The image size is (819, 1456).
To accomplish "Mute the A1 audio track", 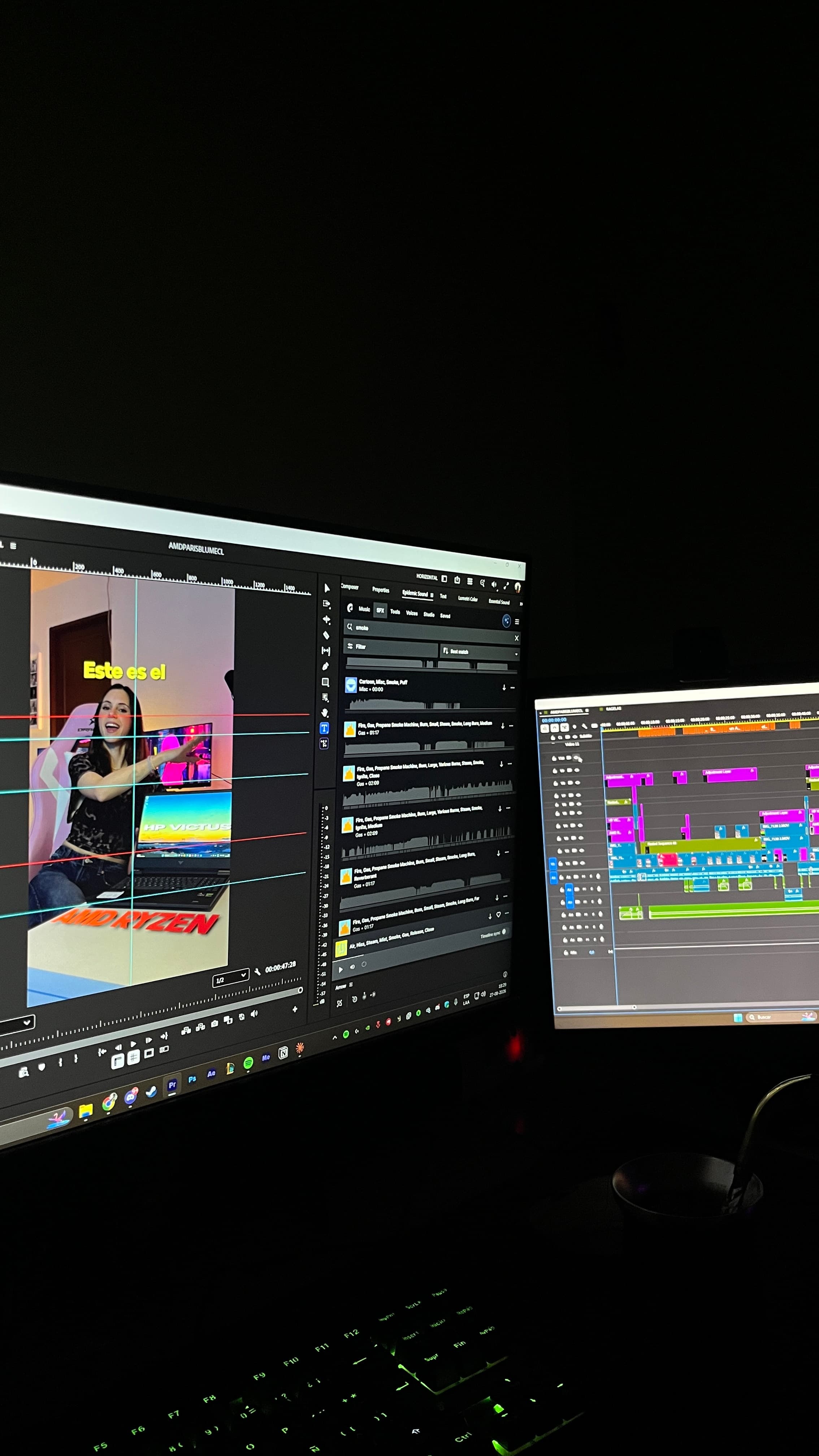I will tap(584, 877).
